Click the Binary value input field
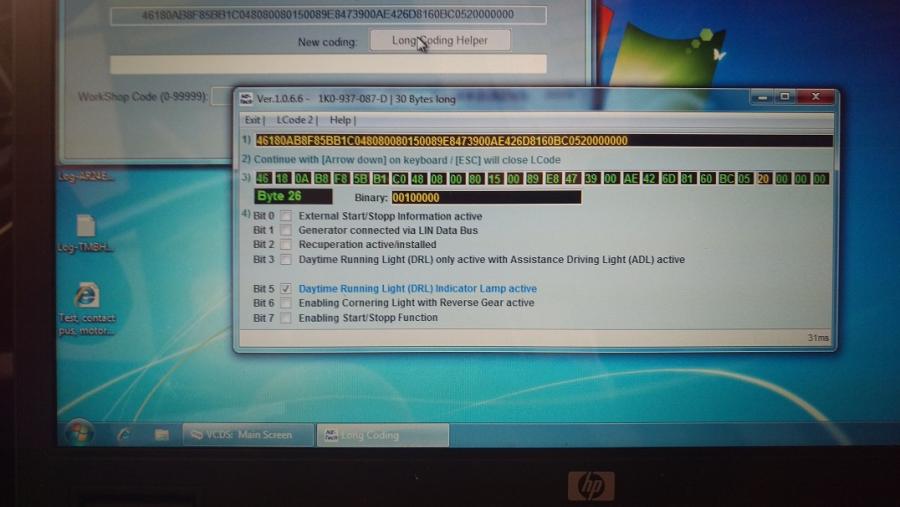The width and height of the screenshot is (900, 507). 485,198
